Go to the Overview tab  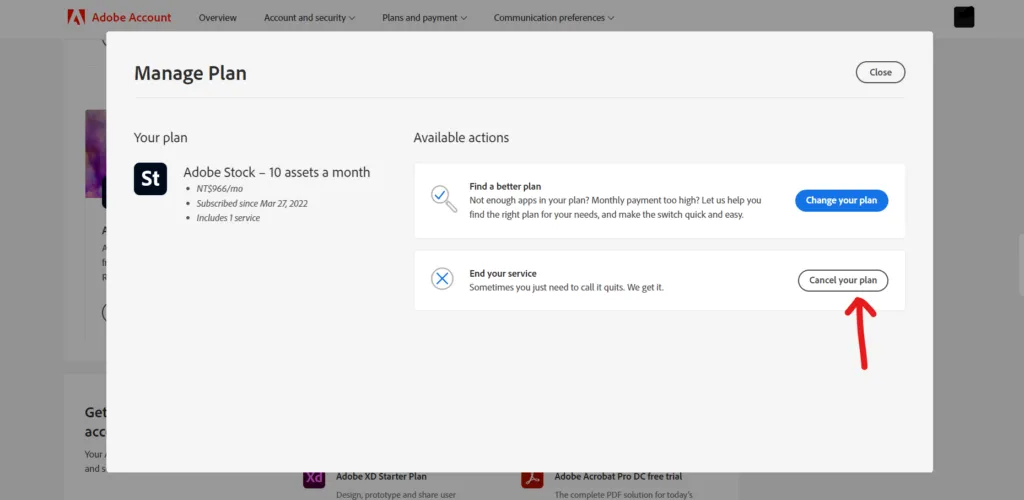pos(218,18)
